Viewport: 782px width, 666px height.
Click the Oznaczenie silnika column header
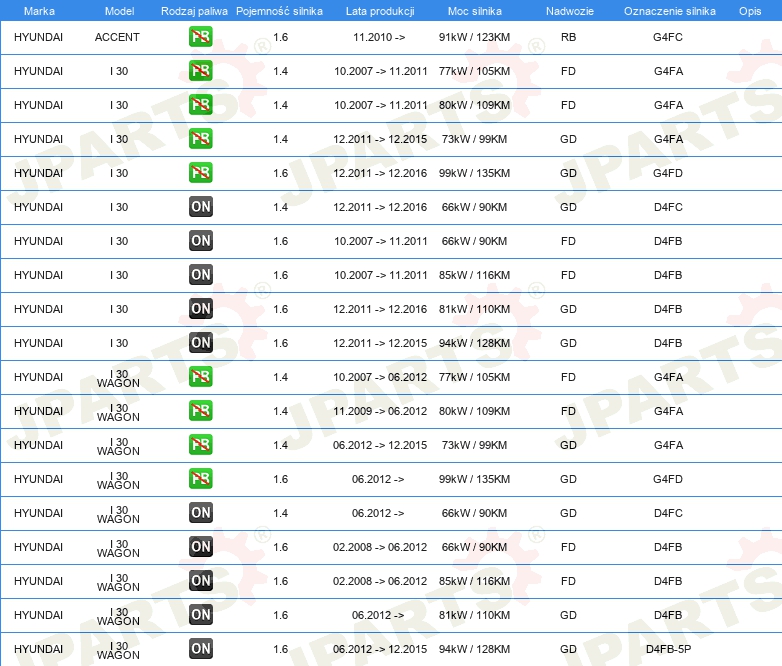[x=669, y=11]
